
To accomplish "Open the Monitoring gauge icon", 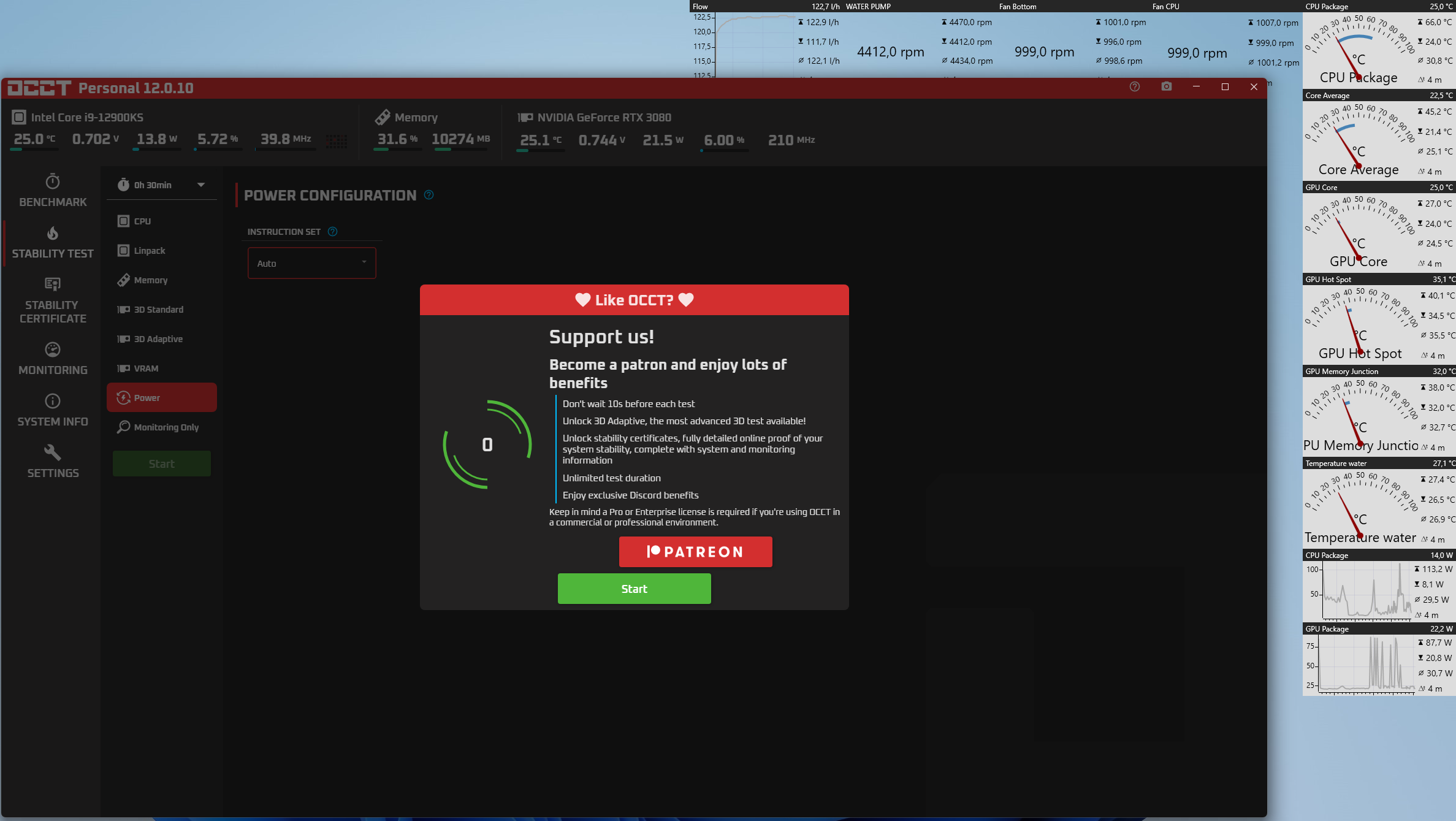I will click(53, 349).
